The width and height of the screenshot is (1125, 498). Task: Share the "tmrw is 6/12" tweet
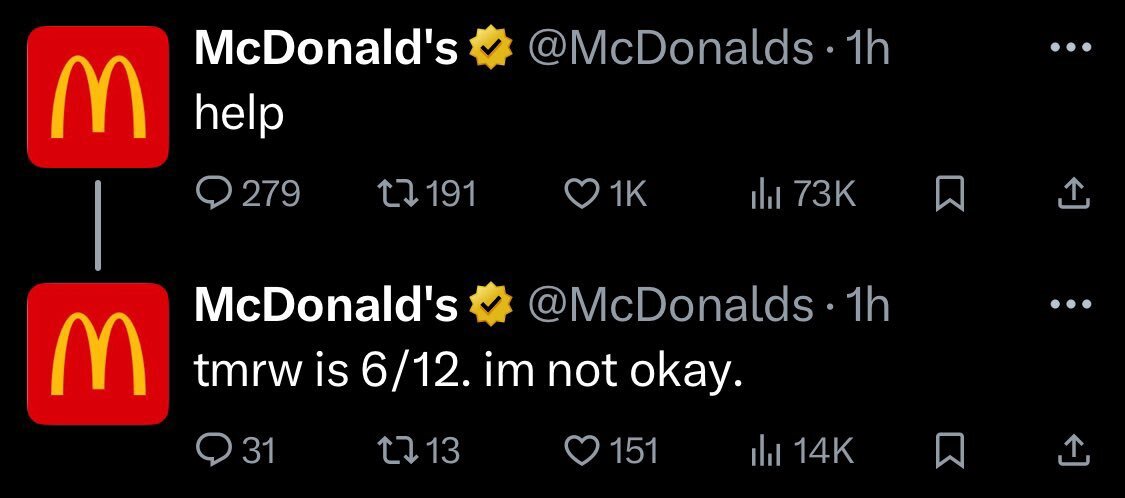click(x=1075, y=451)
